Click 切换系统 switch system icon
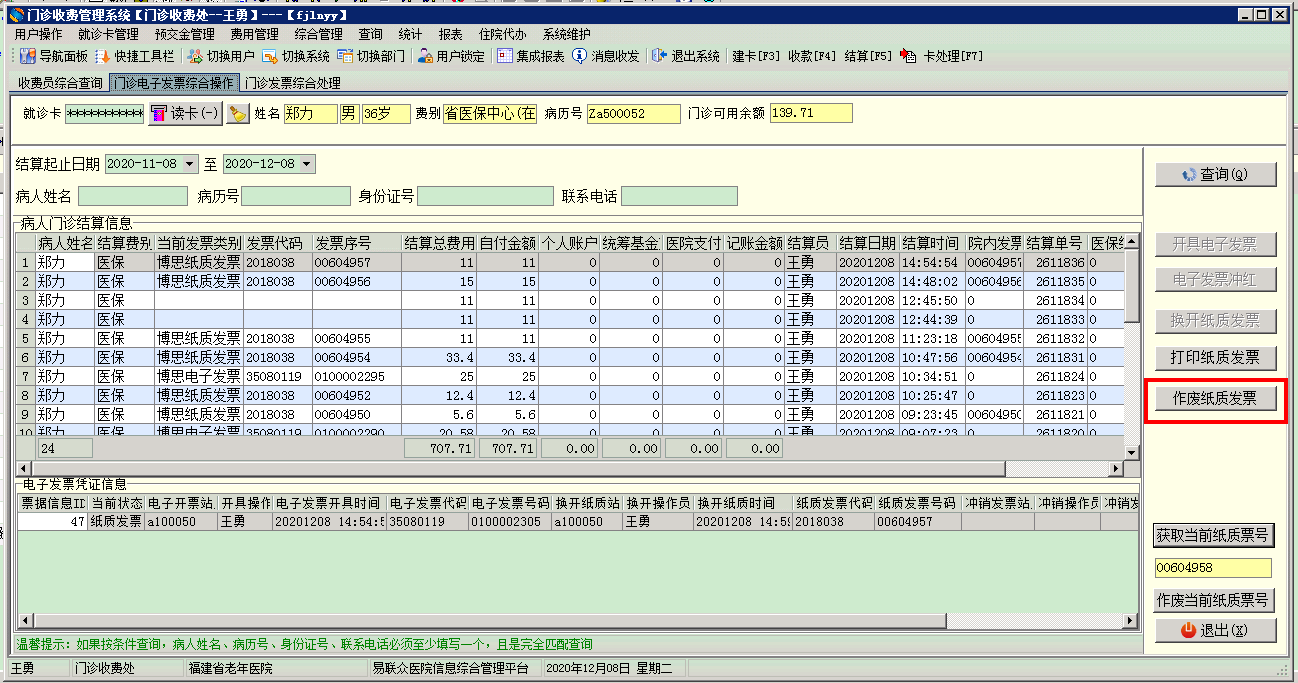 (296, 56)
